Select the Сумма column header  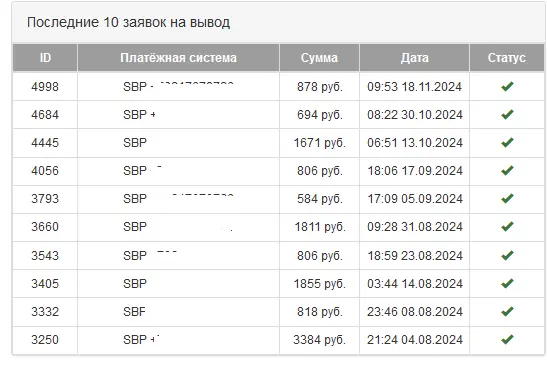point(319,58)
